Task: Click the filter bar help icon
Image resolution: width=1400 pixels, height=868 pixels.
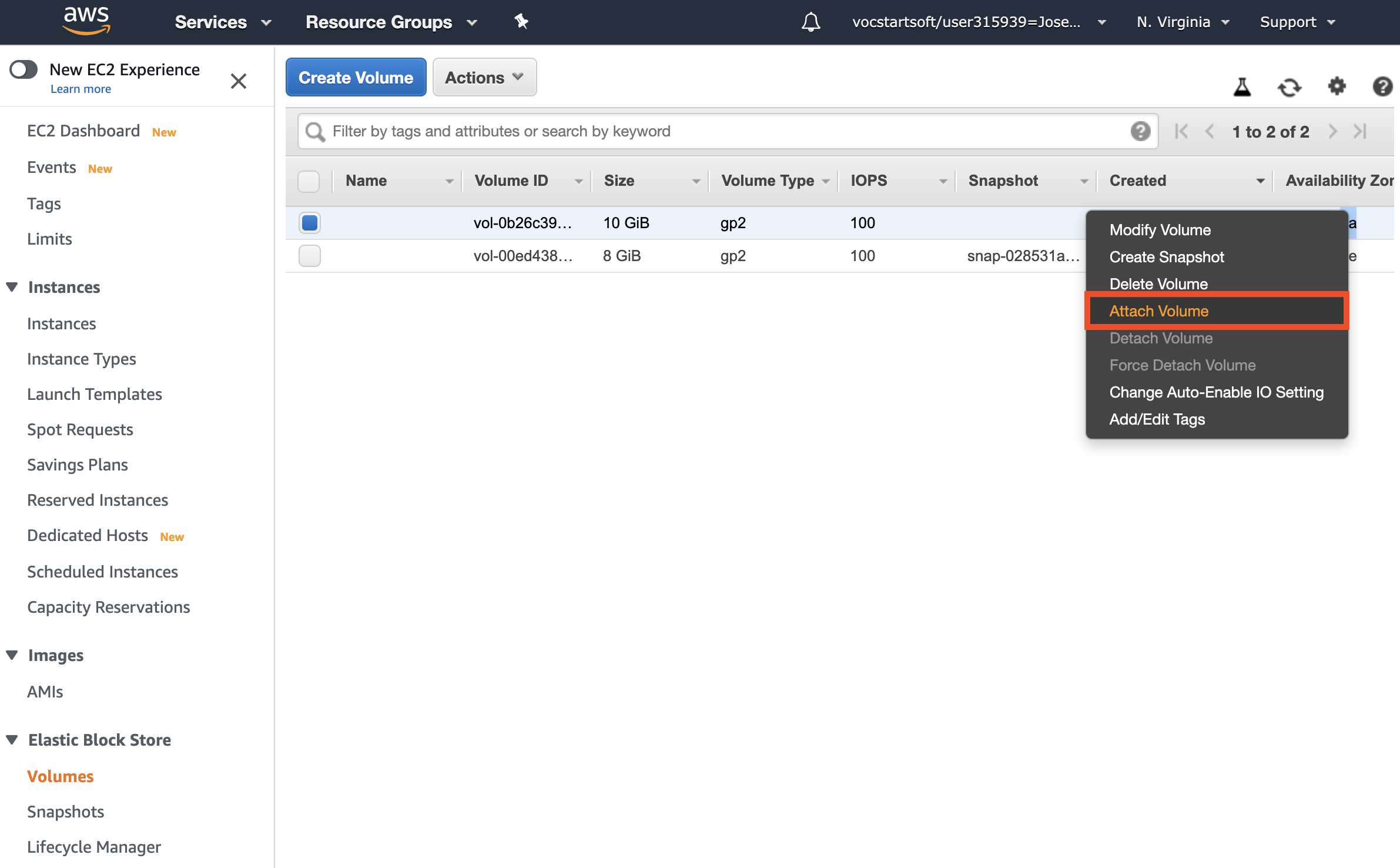Action: pyautogui.click(x=1140, y=131)
